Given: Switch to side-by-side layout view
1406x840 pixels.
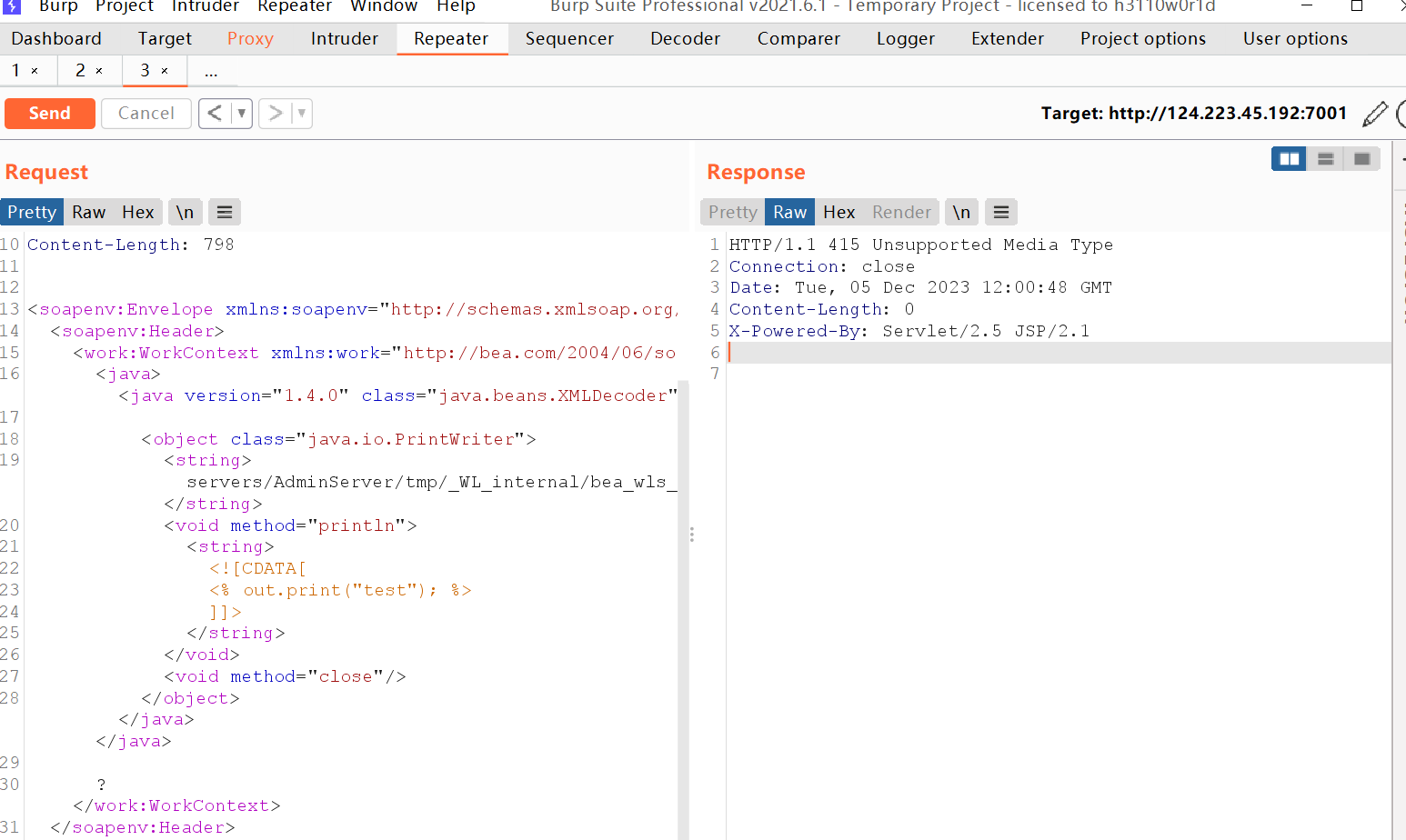Looking at the screenshot, I should (x=1289, y=159).
